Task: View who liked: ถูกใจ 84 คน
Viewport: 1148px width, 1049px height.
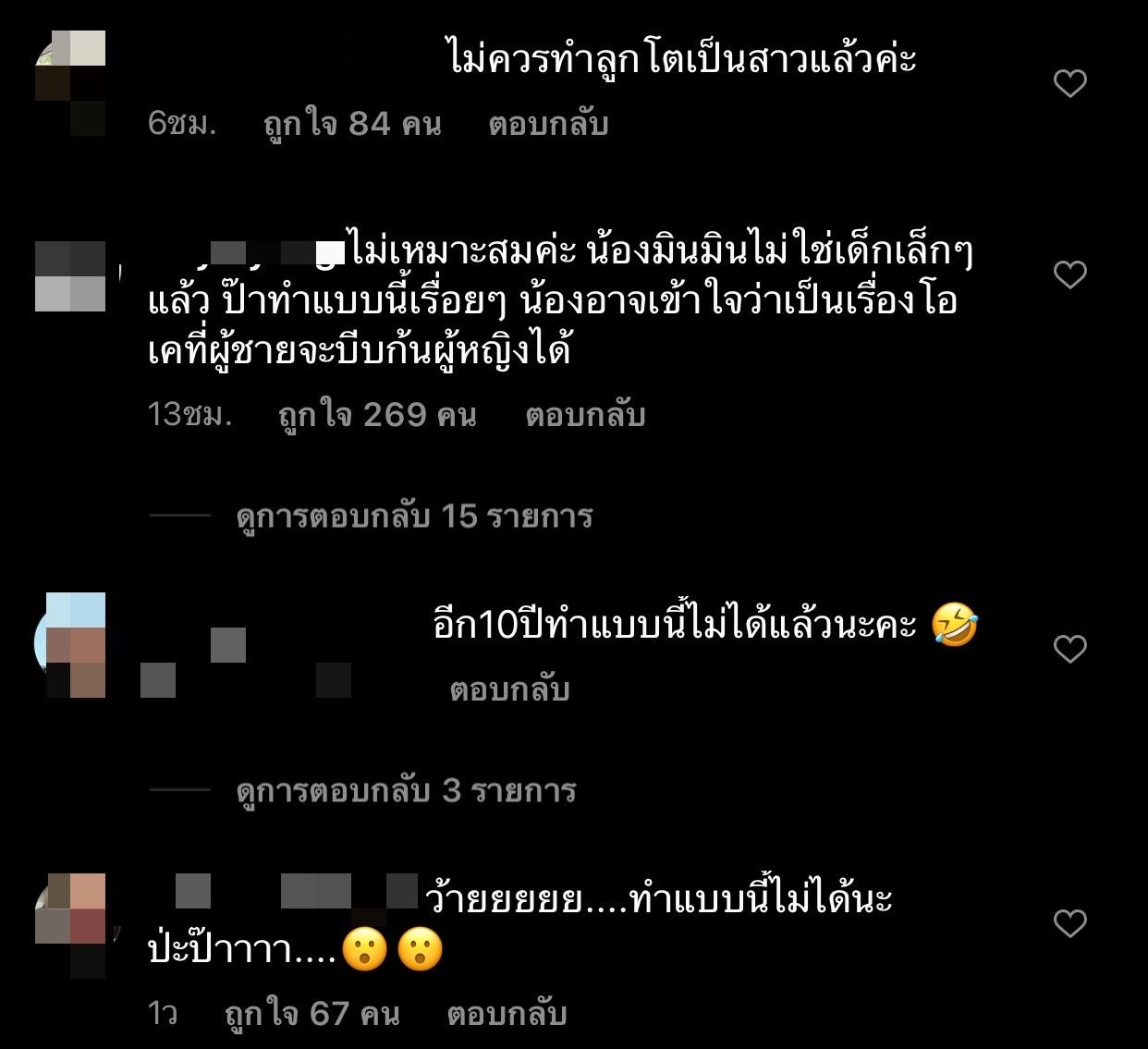Action: coord(352,124)
